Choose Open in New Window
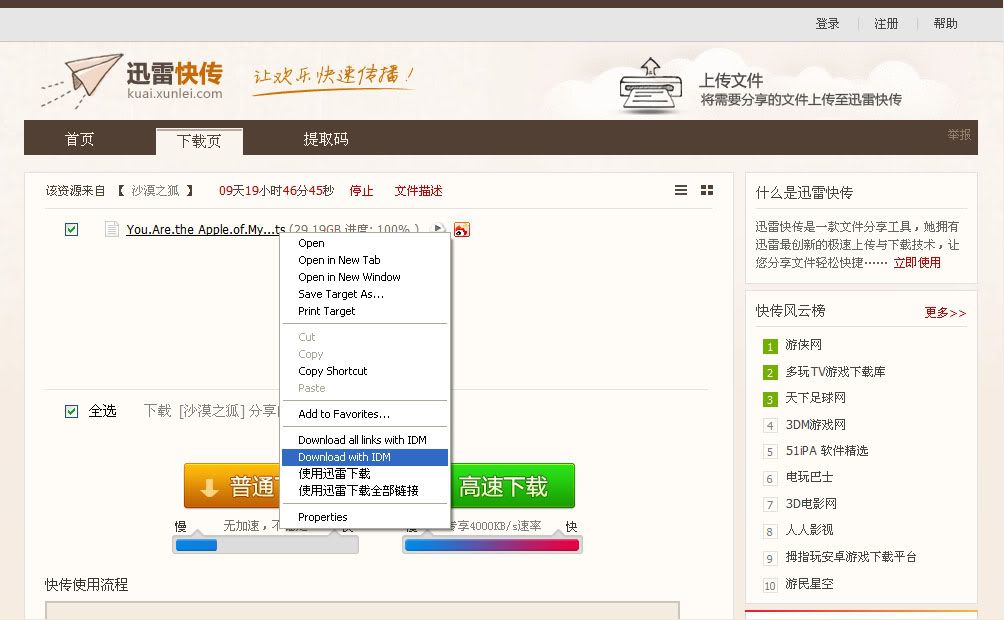Screen dimensions: 1004x620 pos(365,277)
